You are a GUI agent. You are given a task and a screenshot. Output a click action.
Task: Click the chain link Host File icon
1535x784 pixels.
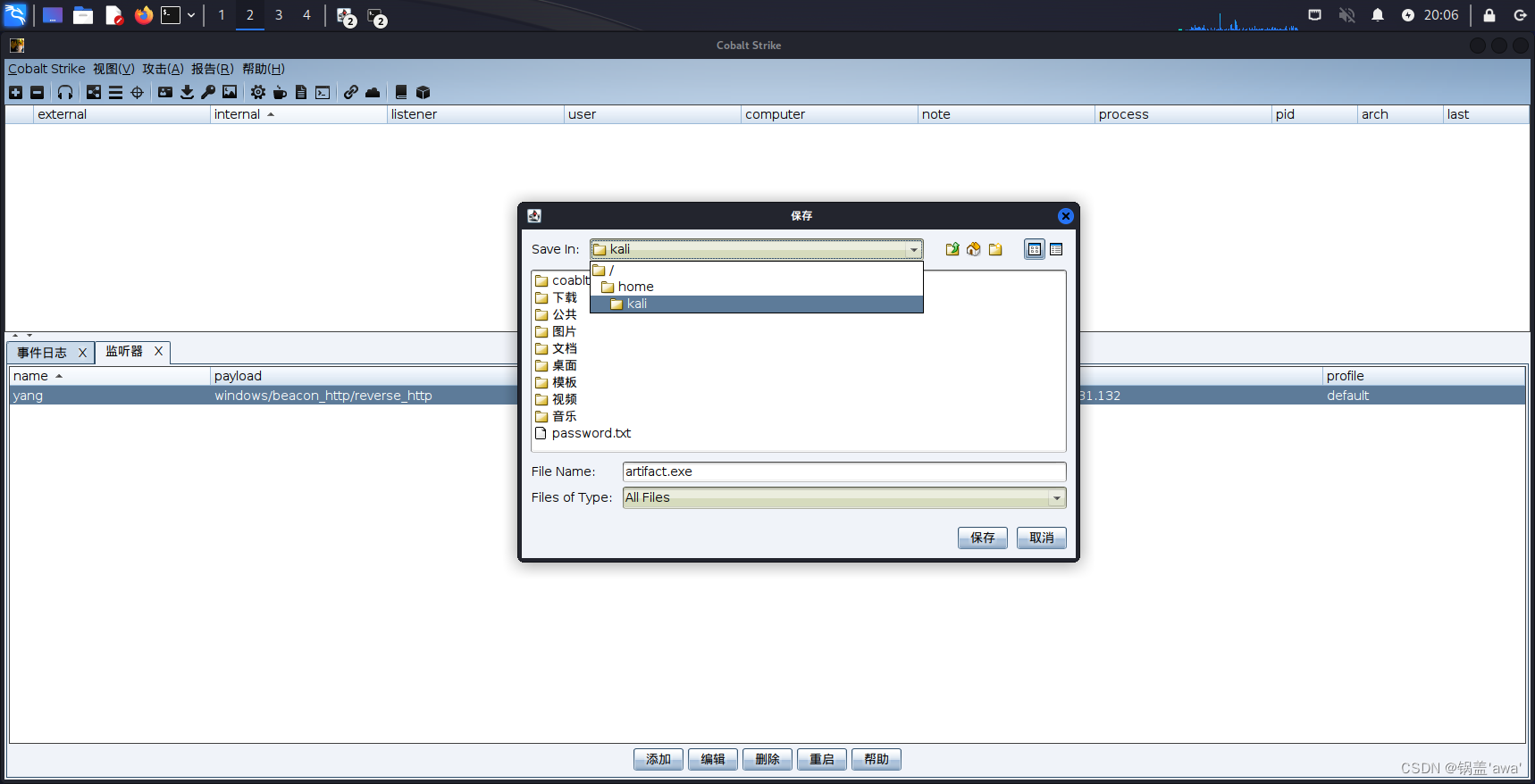click(x=351, y=92)
